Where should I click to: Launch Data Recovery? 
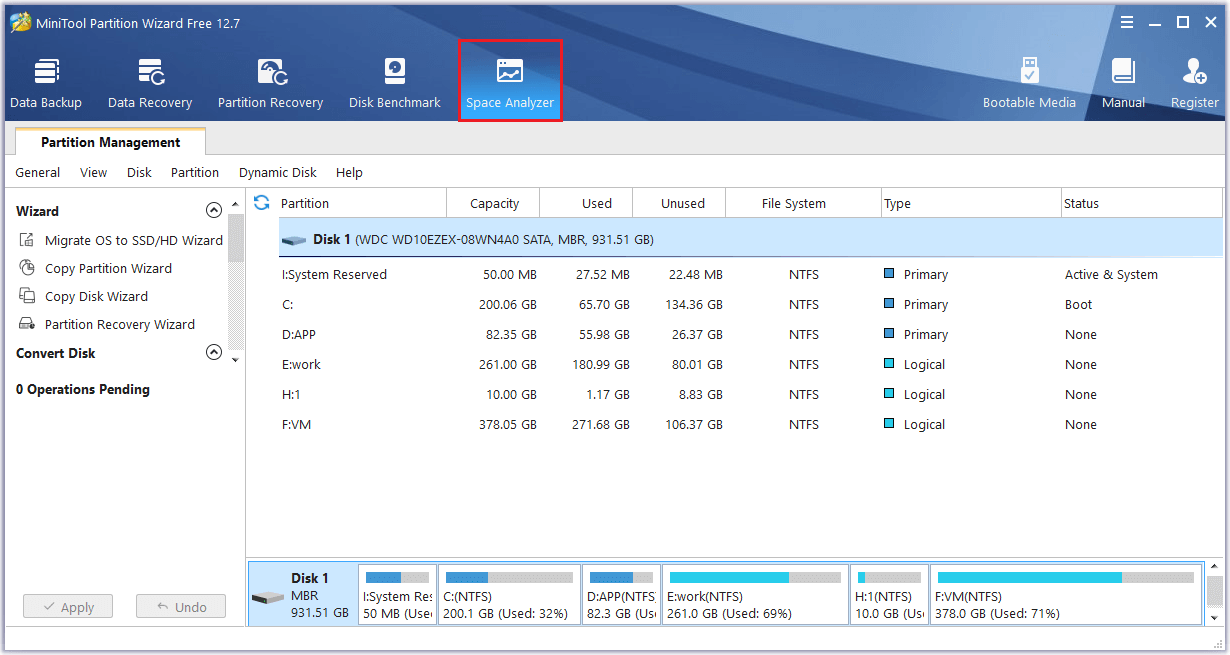[150, 83]
